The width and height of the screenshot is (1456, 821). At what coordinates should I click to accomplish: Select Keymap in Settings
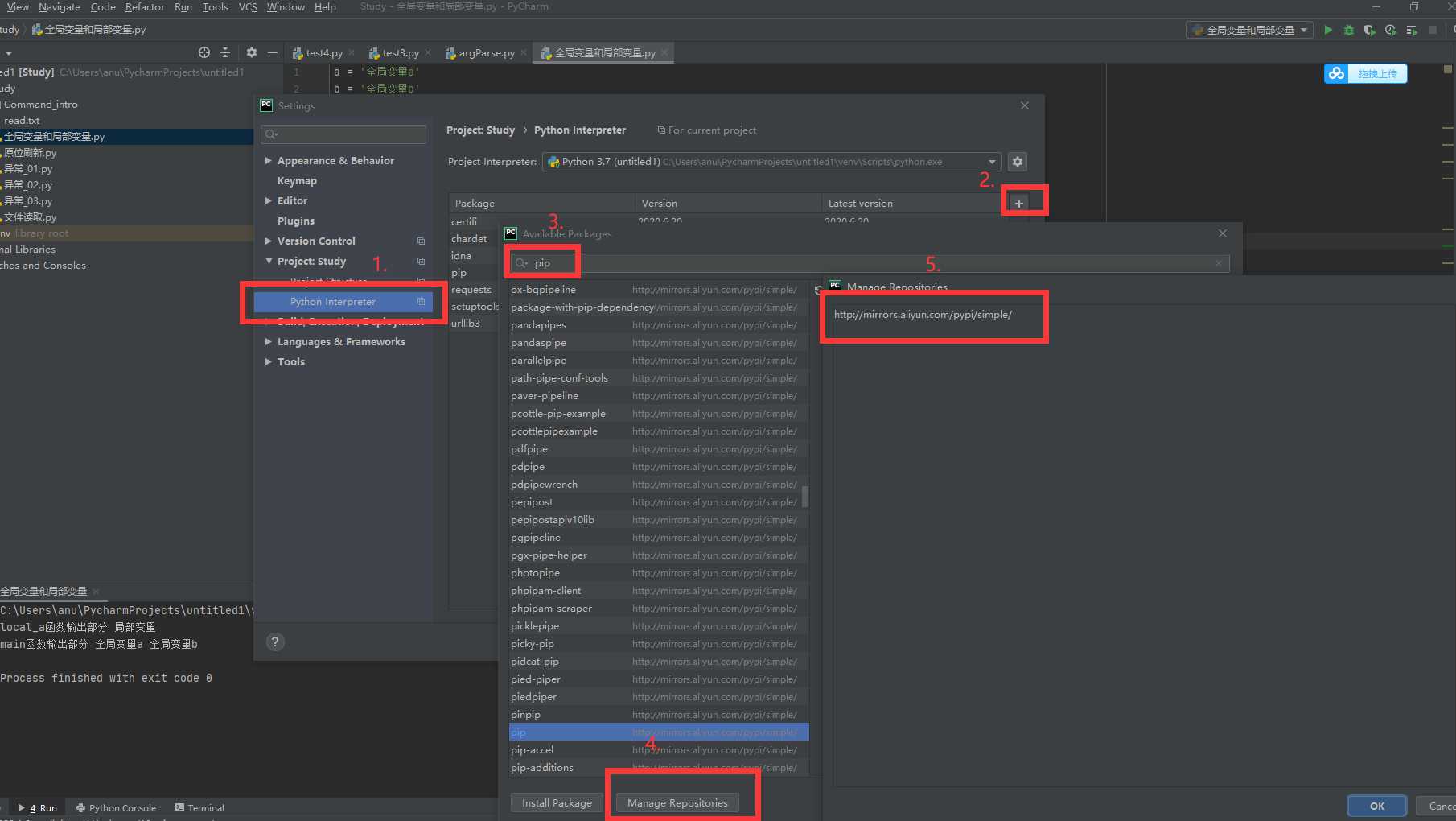click(297, 180)
